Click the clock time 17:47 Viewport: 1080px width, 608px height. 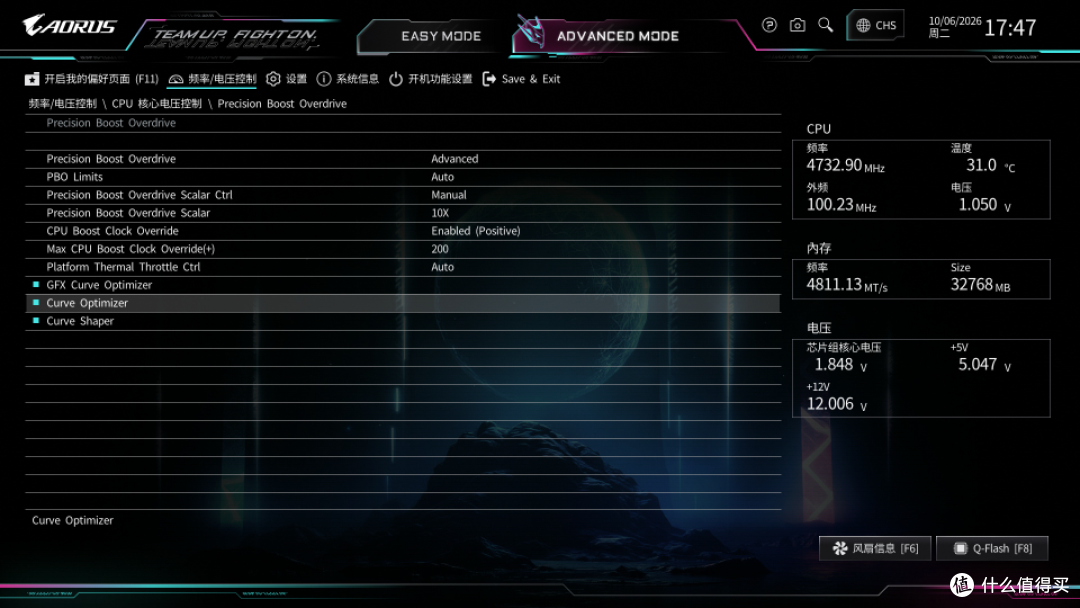pyautogui.click(x=1010, y=28)
